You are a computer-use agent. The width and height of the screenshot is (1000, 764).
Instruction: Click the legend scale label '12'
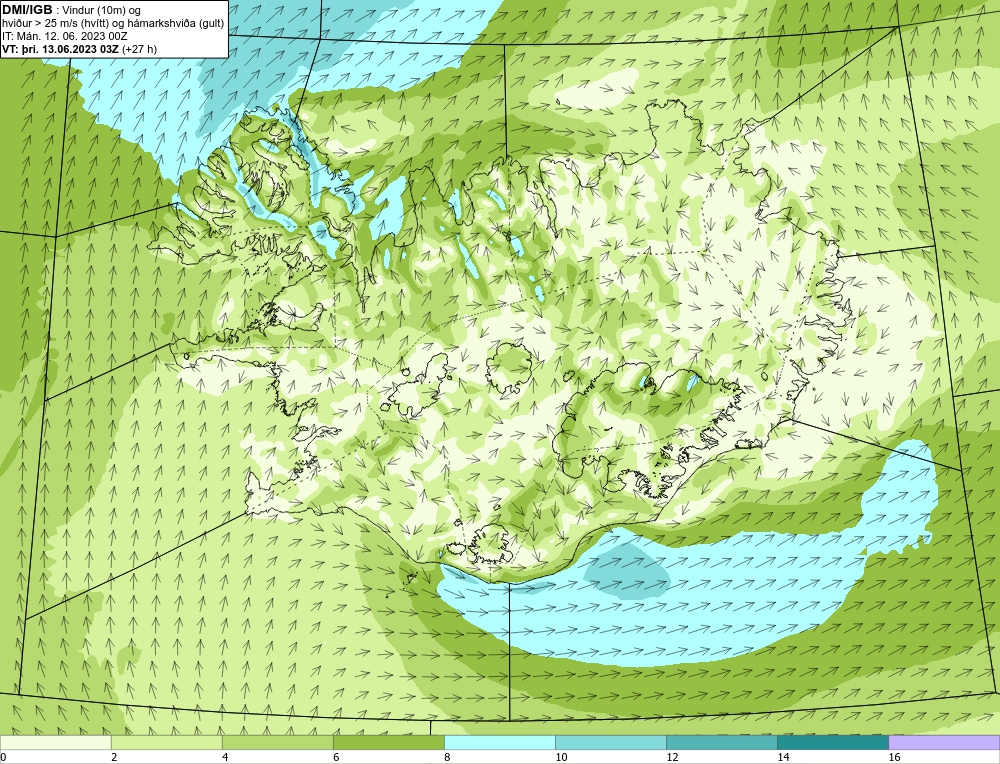[x=672, y=757]
